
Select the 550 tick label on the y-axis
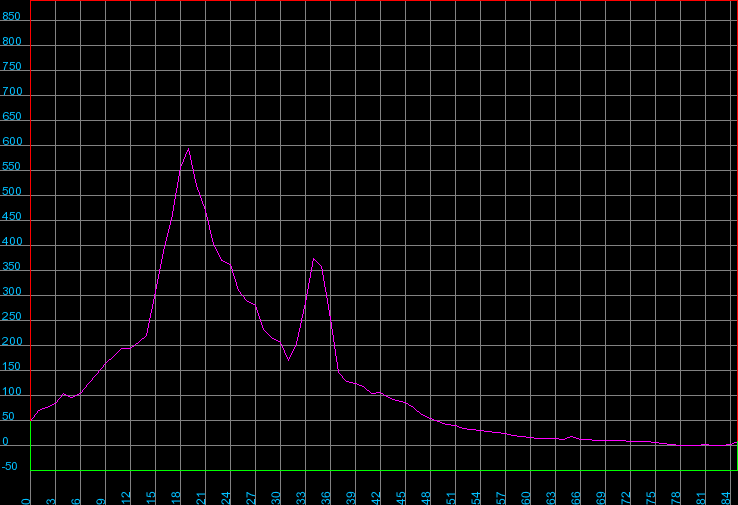coord(11,166)
